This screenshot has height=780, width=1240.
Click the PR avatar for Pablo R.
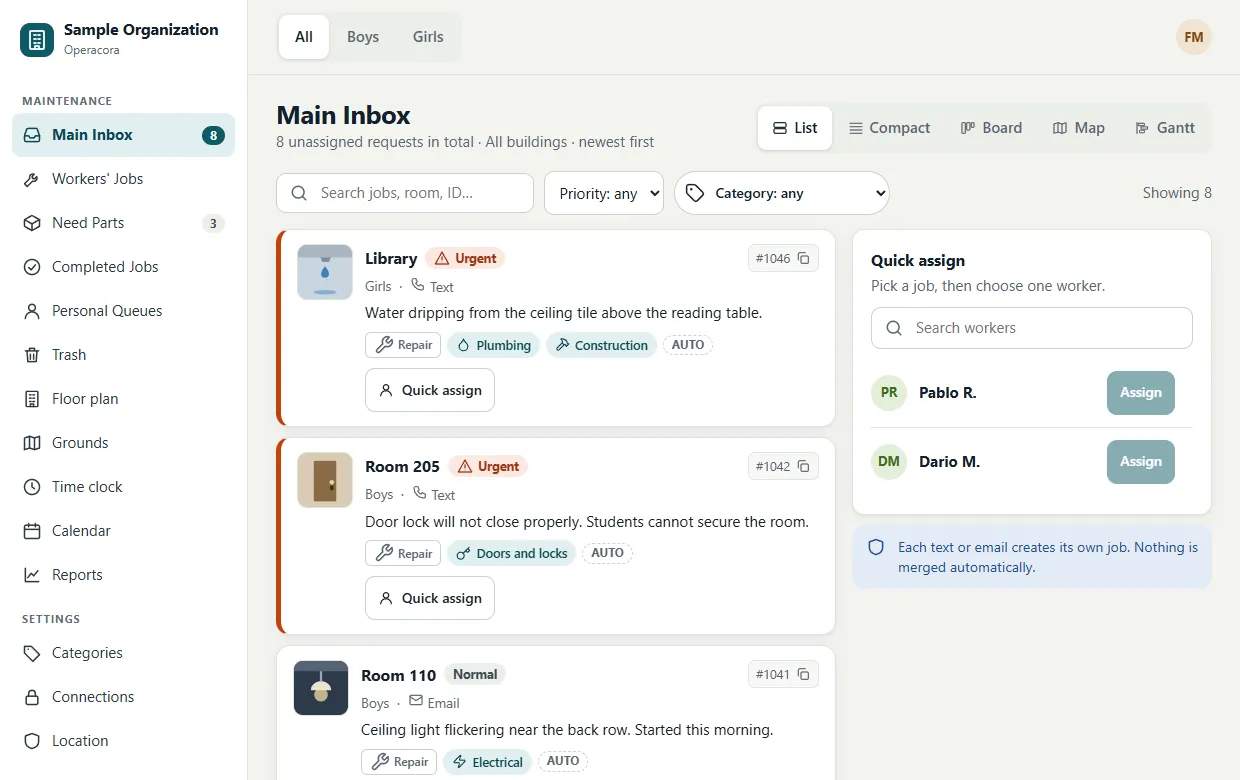pyautogui.click(x=889, y=393)
